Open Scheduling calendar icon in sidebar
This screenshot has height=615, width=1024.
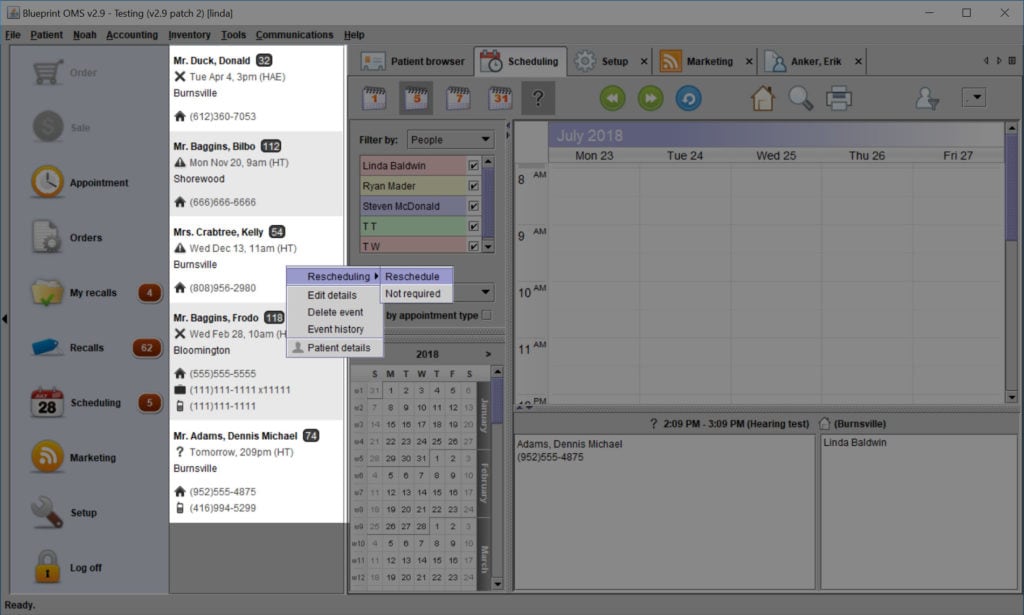48,403
